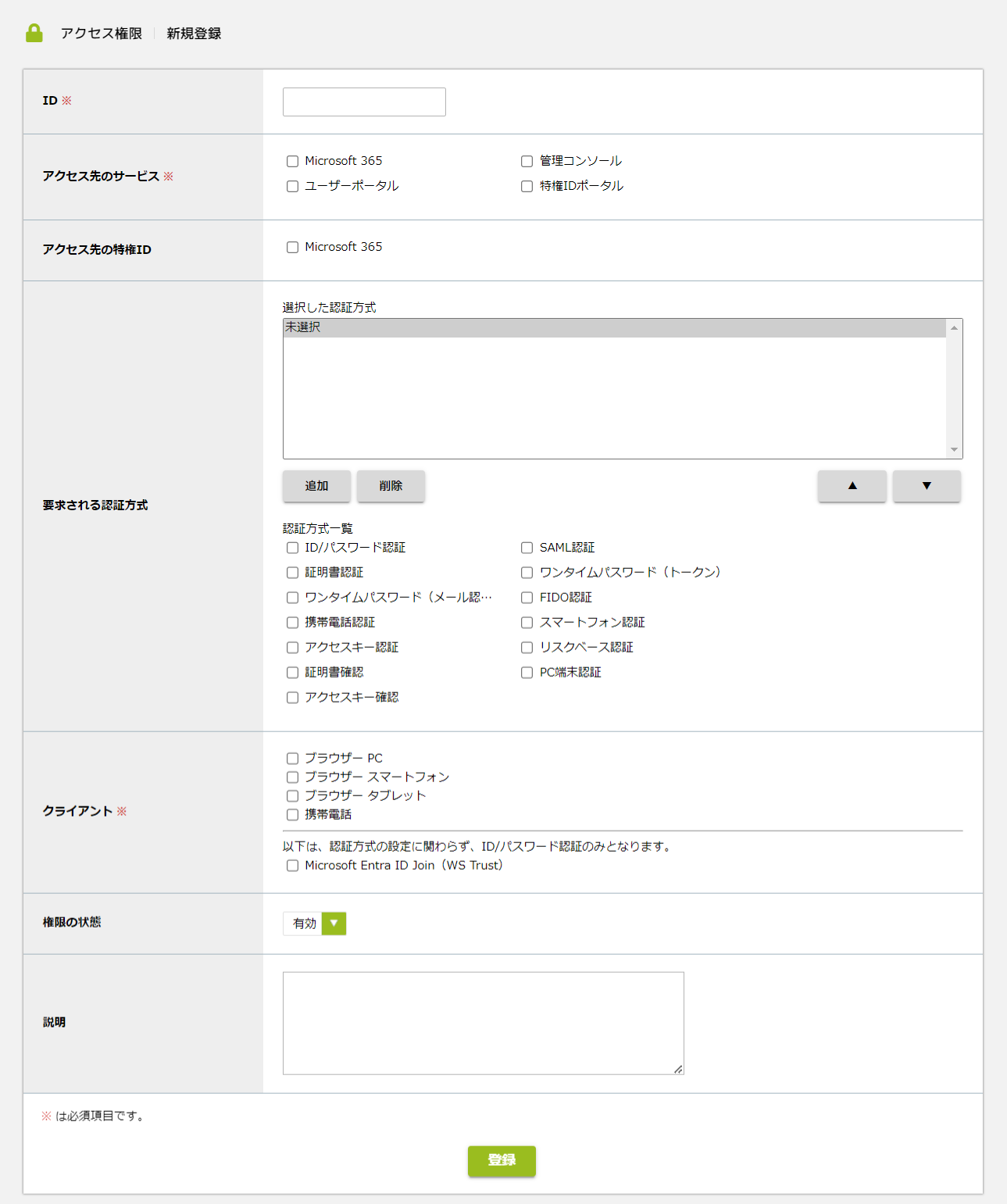This screenshot has width=1007, height=1204.
Task: Enable 特権IDポータル access
Action: [527, 186]
